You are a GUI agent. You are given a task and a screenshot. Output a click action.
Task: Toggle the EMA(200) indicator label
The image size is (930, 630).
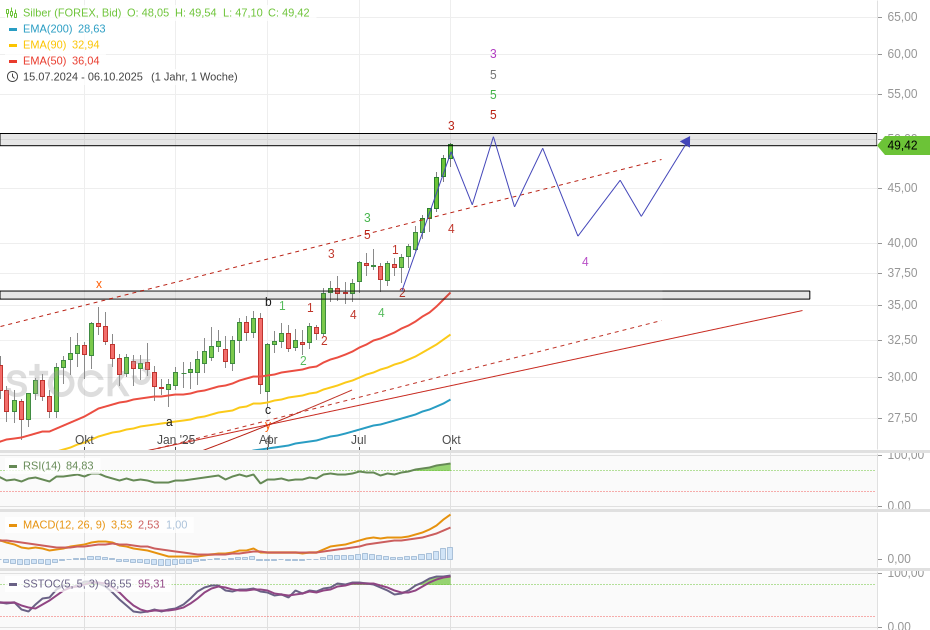[46, 29]
